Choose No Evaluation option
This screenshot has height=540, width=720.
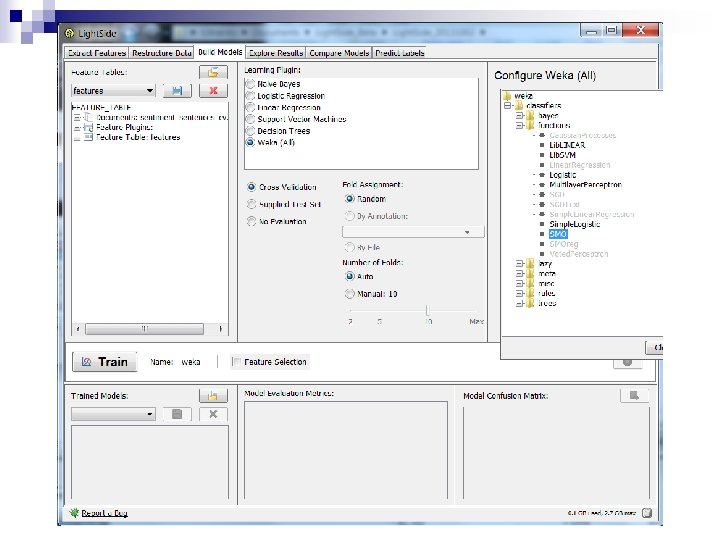point(252,221)
